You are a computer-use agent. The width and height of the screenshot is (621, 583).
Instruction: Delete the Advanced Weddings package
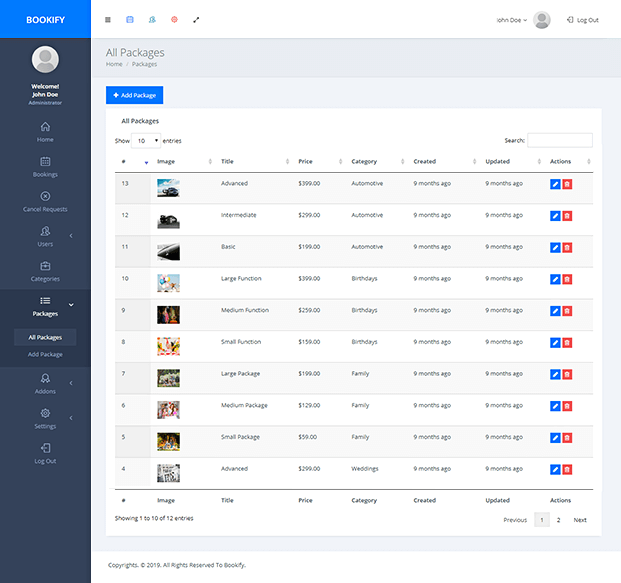567,469
